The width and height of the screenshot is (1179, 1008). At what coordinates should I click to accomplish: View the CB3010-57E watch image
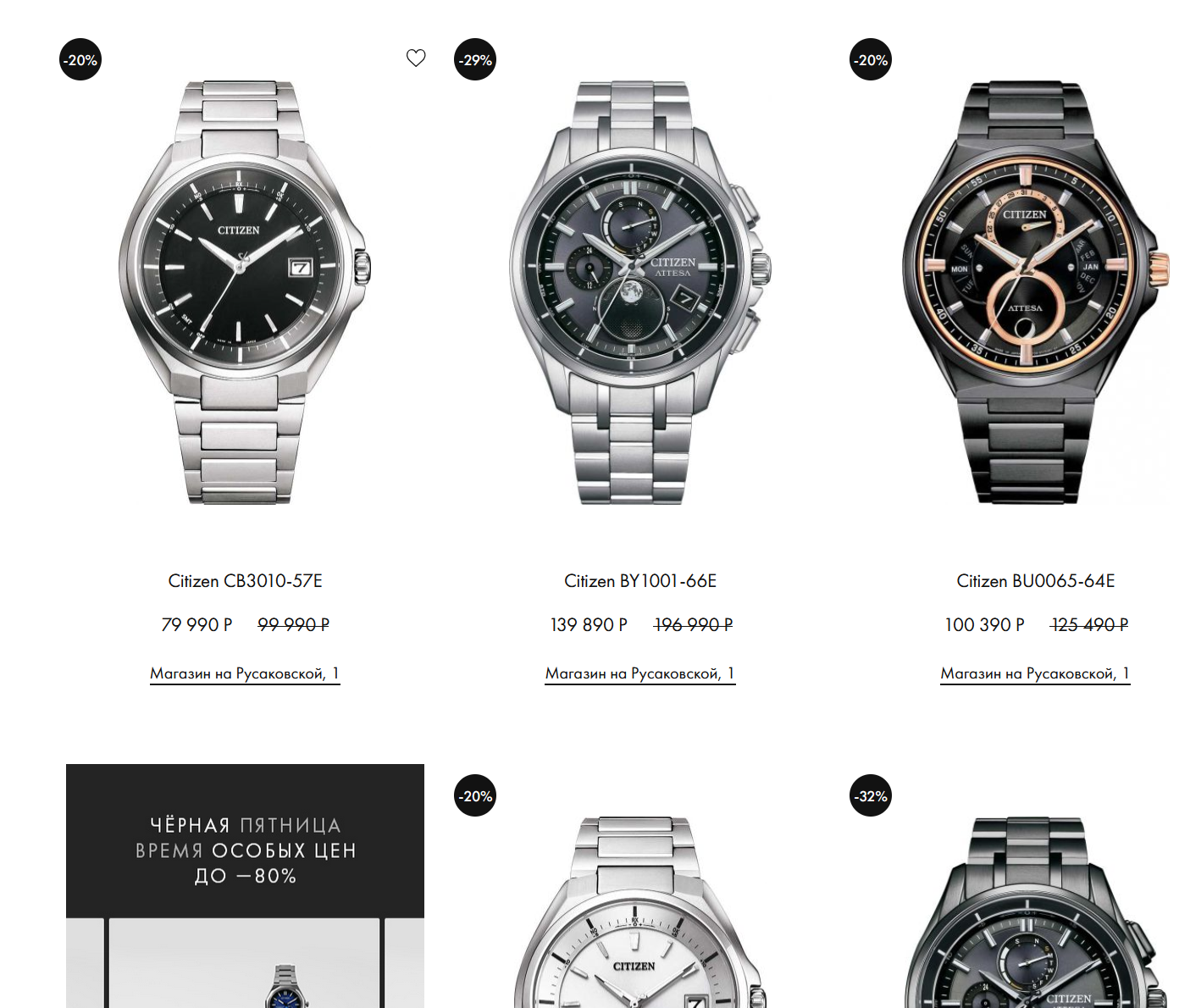click(x=245, y=292)
